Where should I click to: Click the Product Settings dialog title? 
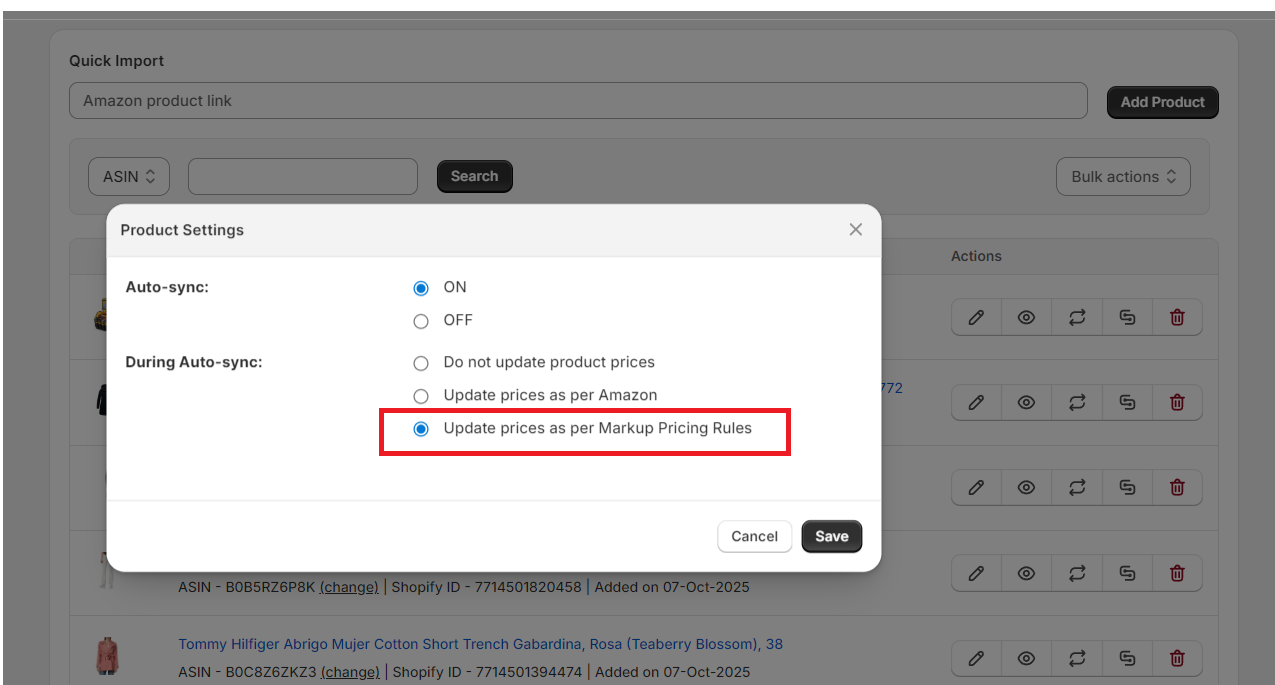tap(182, 230)
